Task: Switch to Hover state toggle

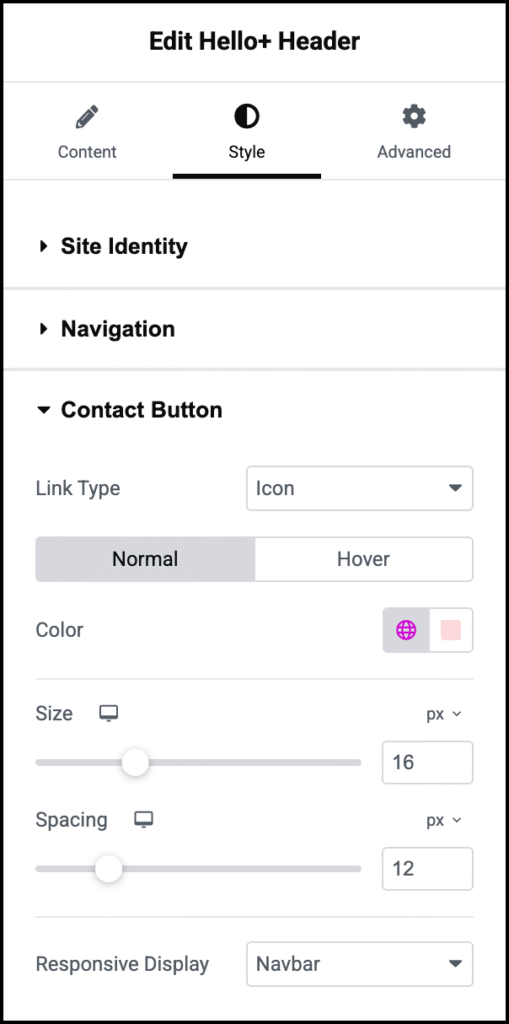Action: (363, 559)
